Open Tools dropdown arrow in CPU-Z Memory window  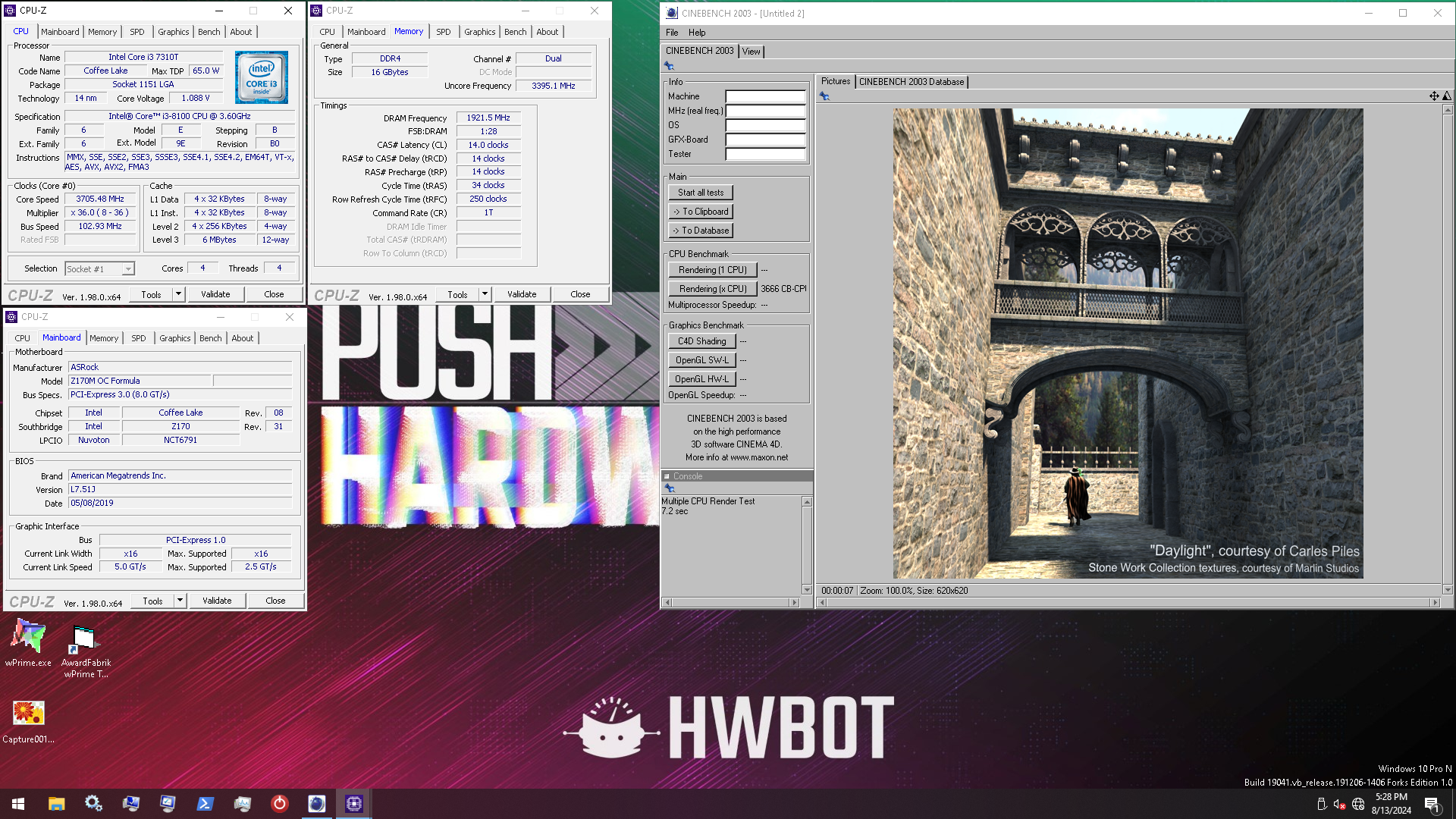(x=485, y=294)
